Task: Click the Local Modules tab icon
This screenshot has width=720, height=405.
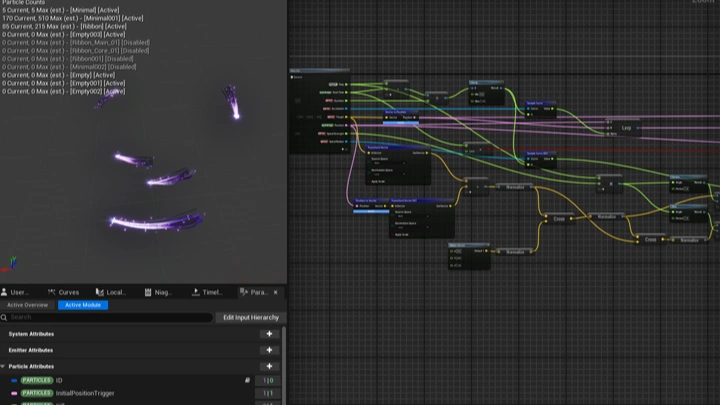Action: click(100, 292)
